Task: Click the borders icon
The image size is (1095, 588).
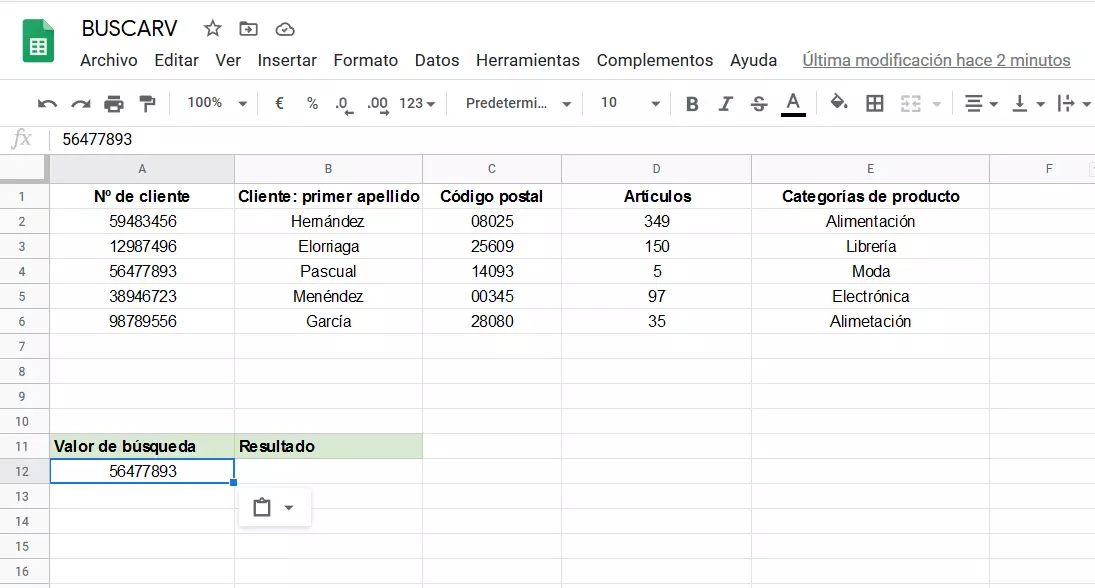Action: (x=874, y=102)
